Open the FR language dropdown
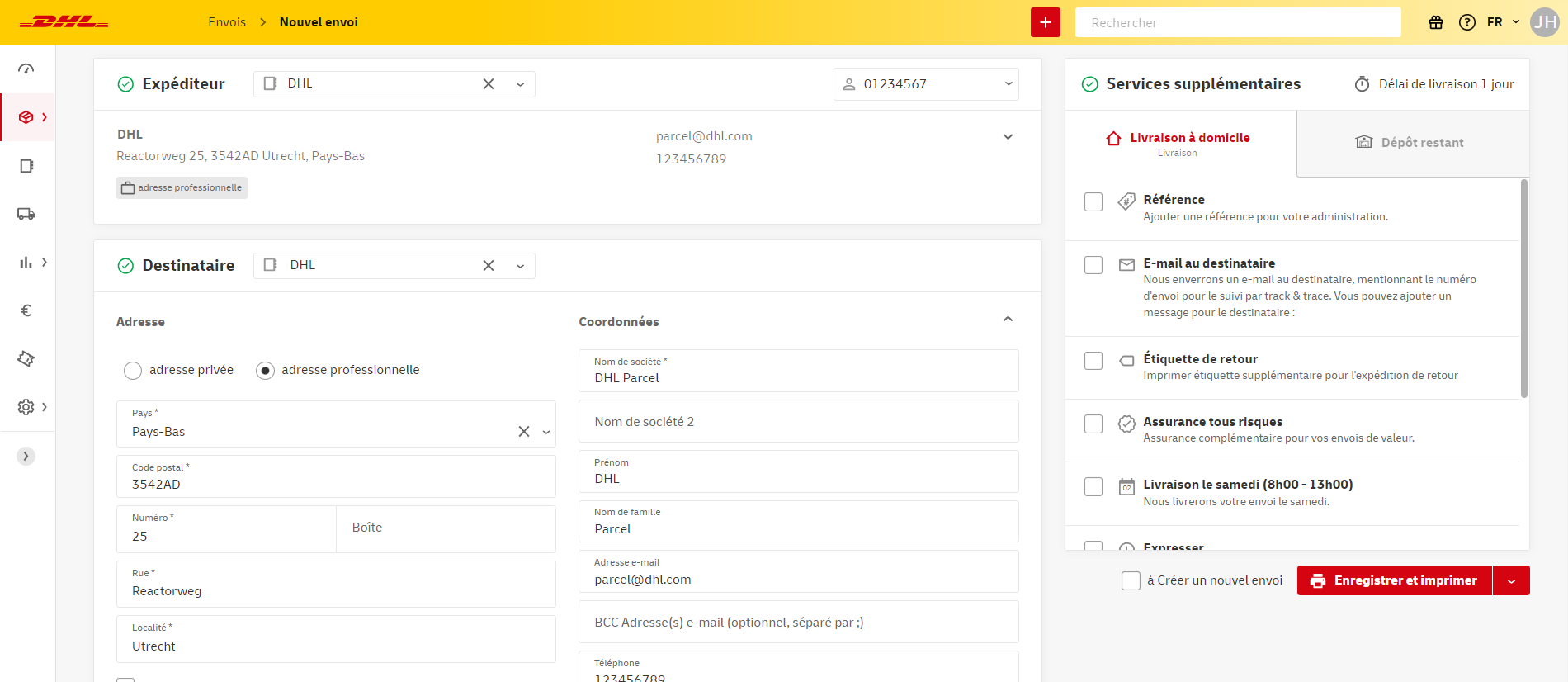The image size is (1568, 682). (x=1504, y=22)
